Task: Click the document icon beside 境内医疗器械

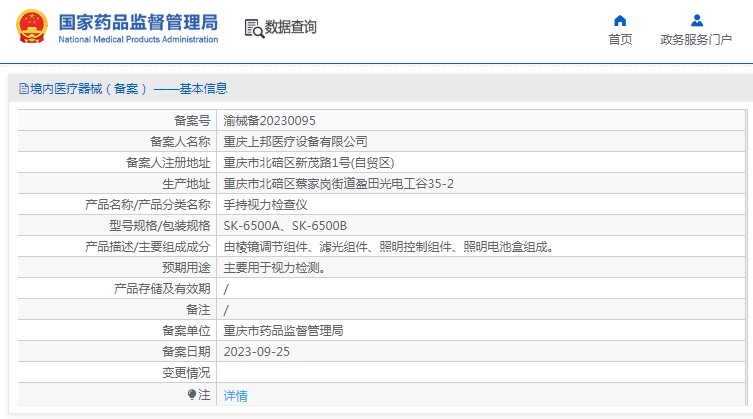Action: point(24,88)
